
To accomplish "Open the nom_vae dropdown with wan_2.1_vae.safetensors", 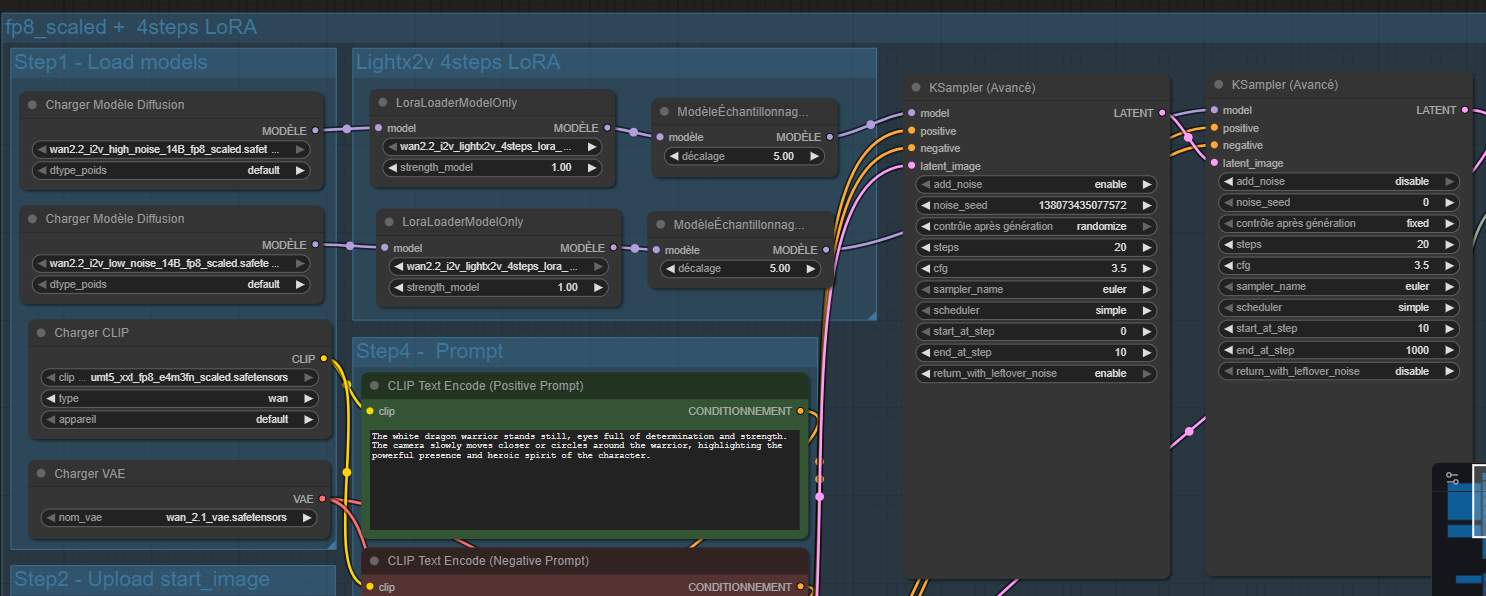I will (180, 518).
